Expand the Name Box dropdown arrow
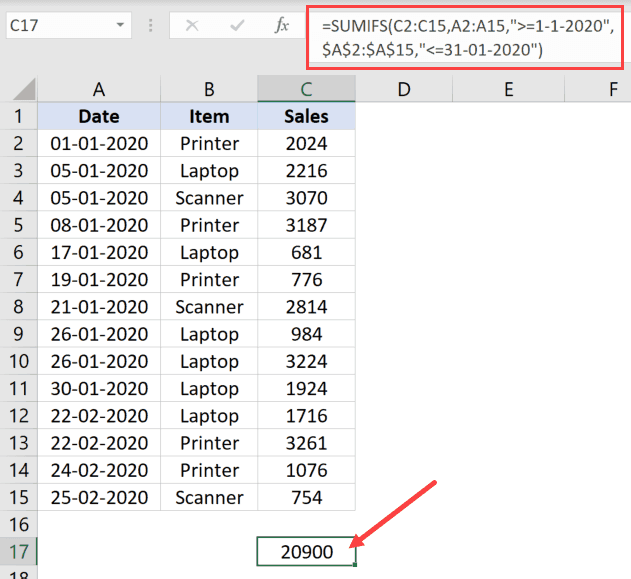 click(121, 26)
